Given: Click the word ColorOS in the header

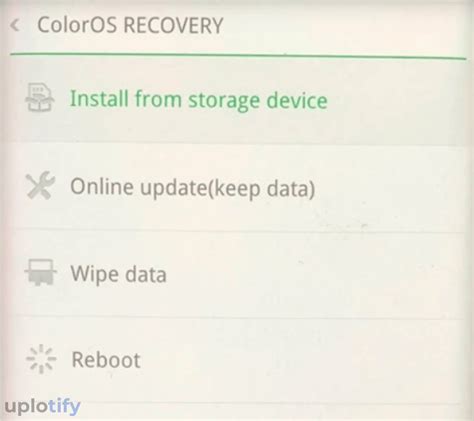Looking at the screenshot, I should (77, 25).
